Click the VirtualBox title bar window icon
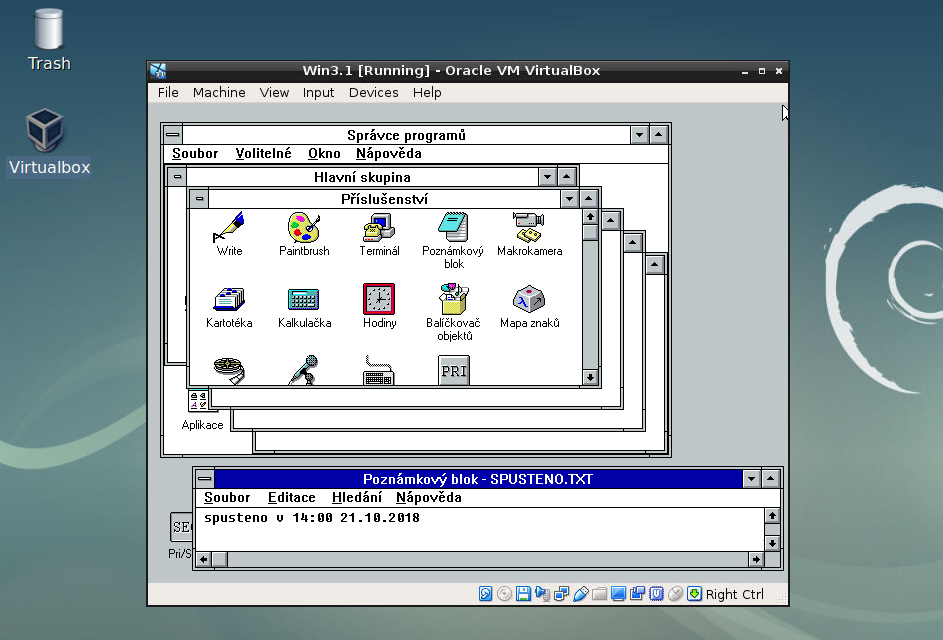 coord(158,70)
